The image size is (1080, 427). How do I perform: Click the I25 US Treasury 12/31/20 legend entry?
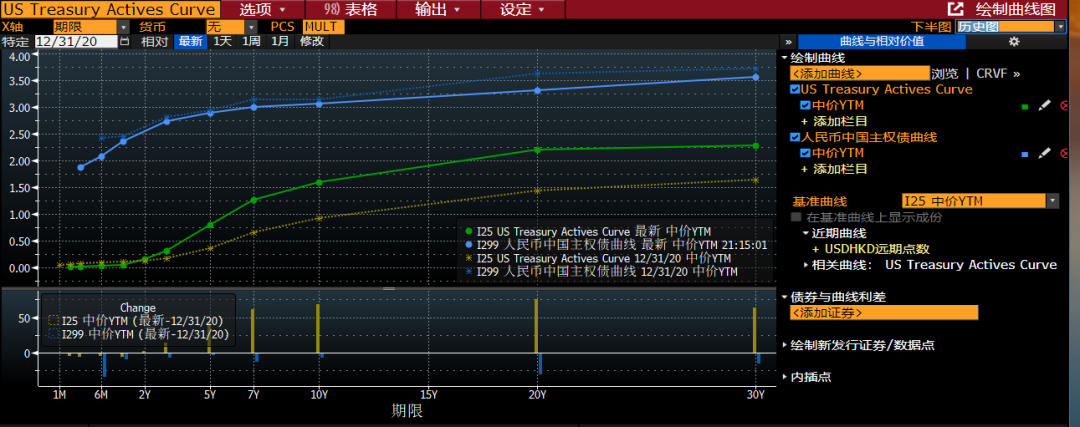click(x=598, y=258)
